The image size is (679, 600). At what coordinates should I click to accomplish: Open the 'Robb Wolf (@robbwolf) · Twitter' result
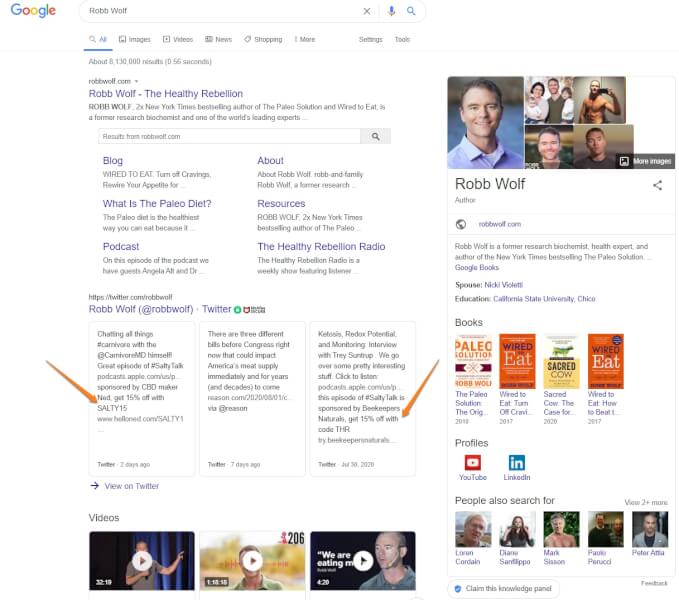point(160,309)
